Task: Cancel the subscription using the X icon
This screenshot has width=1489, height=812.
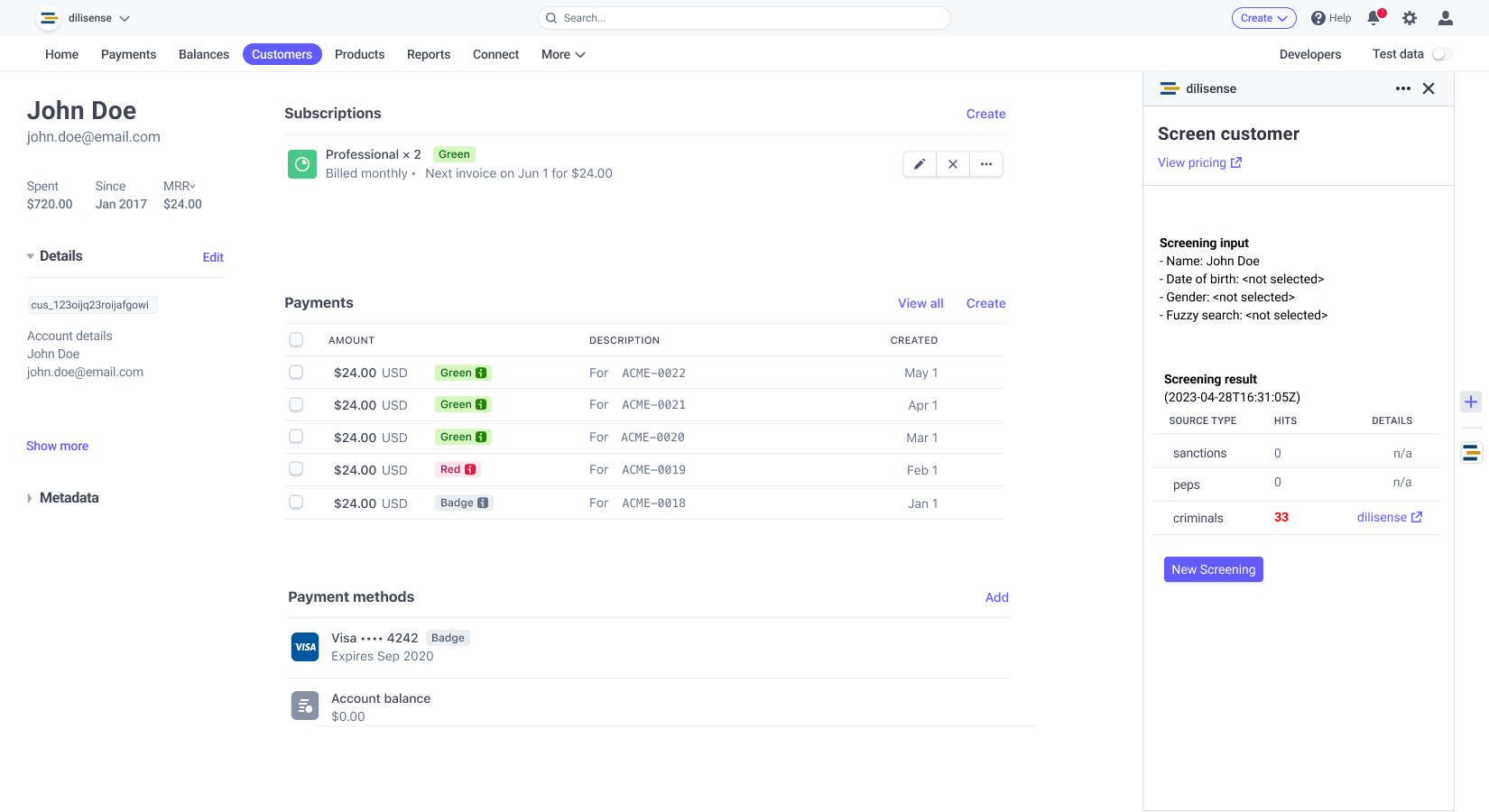Action: click(953, 164)
